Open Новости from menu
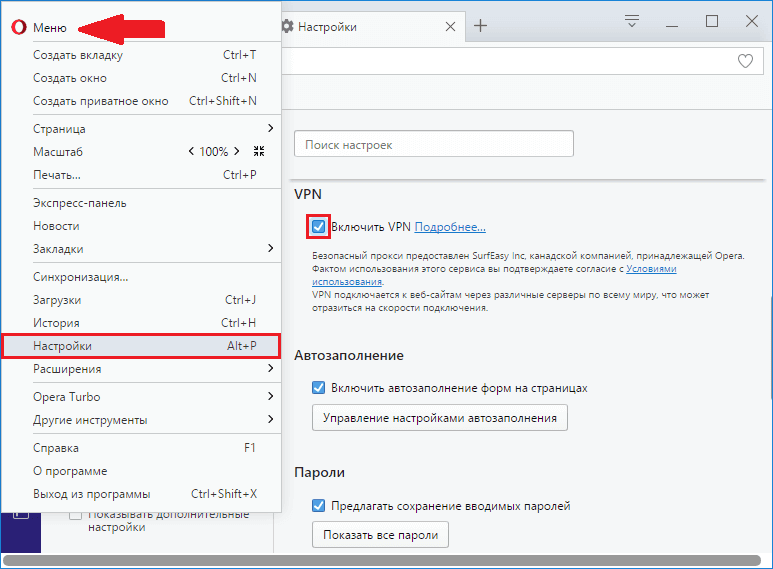Image resolution: width=773 pixels, height=569 pixels. pyautogui.click(x=141, y=226)
